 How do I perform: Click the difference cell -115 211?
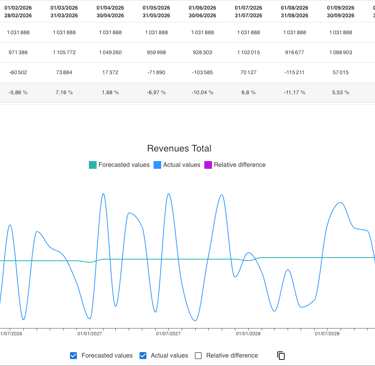tap(294, 72)
